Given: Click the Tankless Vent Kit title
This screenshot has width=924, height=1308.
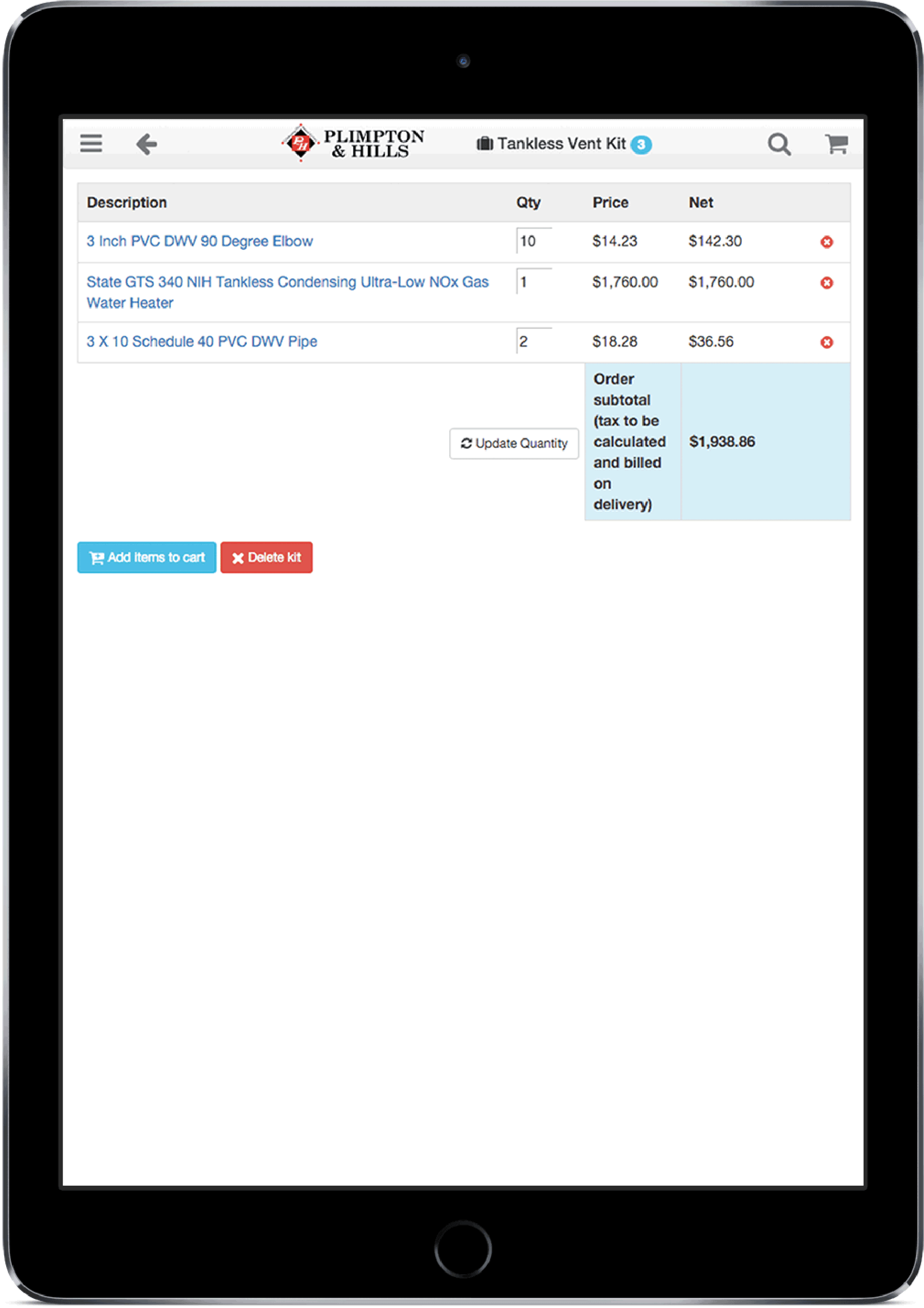Looking at the screenshot, I should (x=561, y=144).
